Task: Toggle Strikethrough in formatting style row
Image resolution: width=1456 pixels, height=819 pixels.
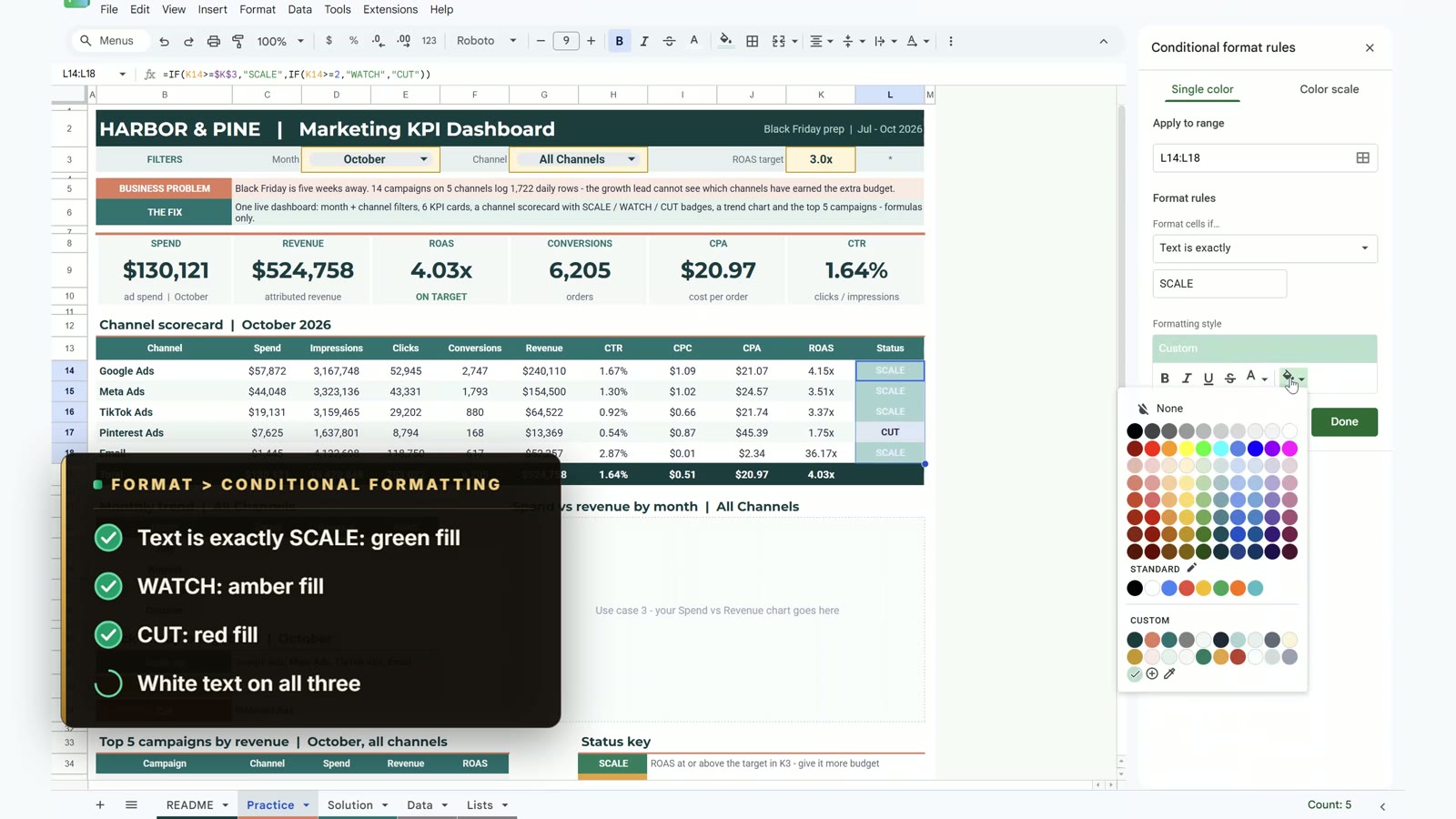Action: pyautogui.click(x=1230, y=379)
